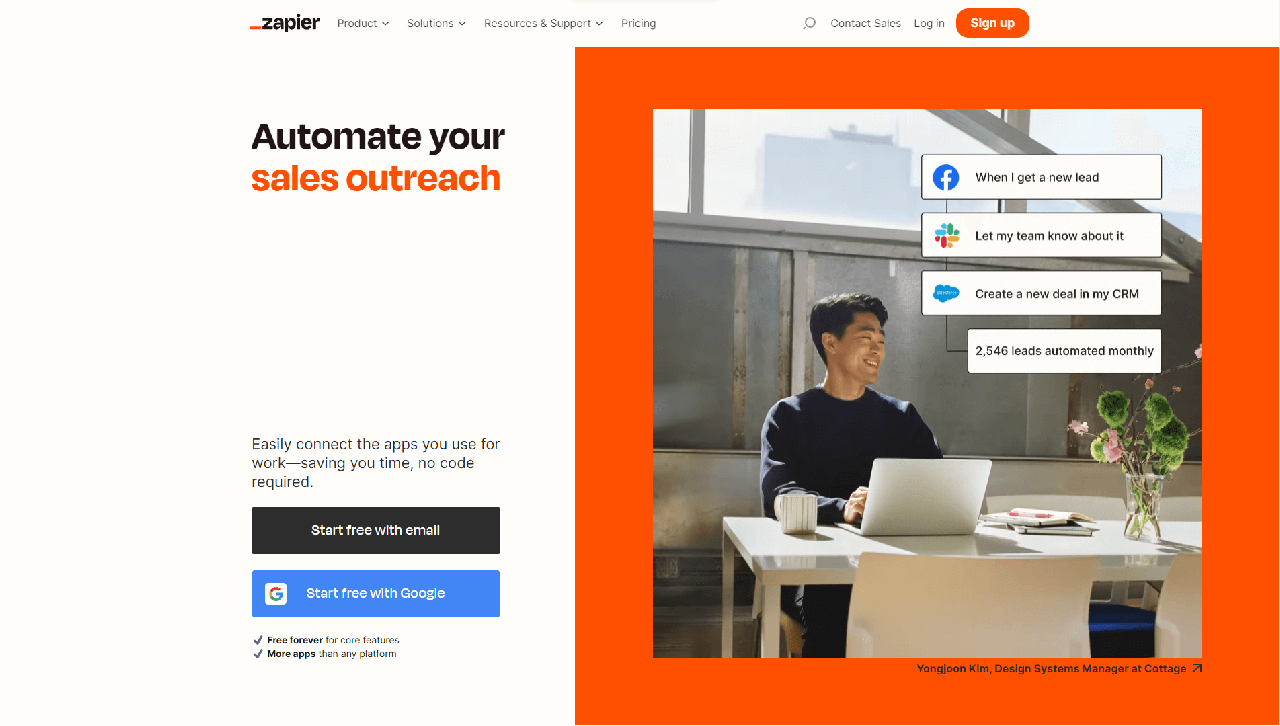
Task: Click the 2,546 leads automated monthly card
Action: (1064, 351)
